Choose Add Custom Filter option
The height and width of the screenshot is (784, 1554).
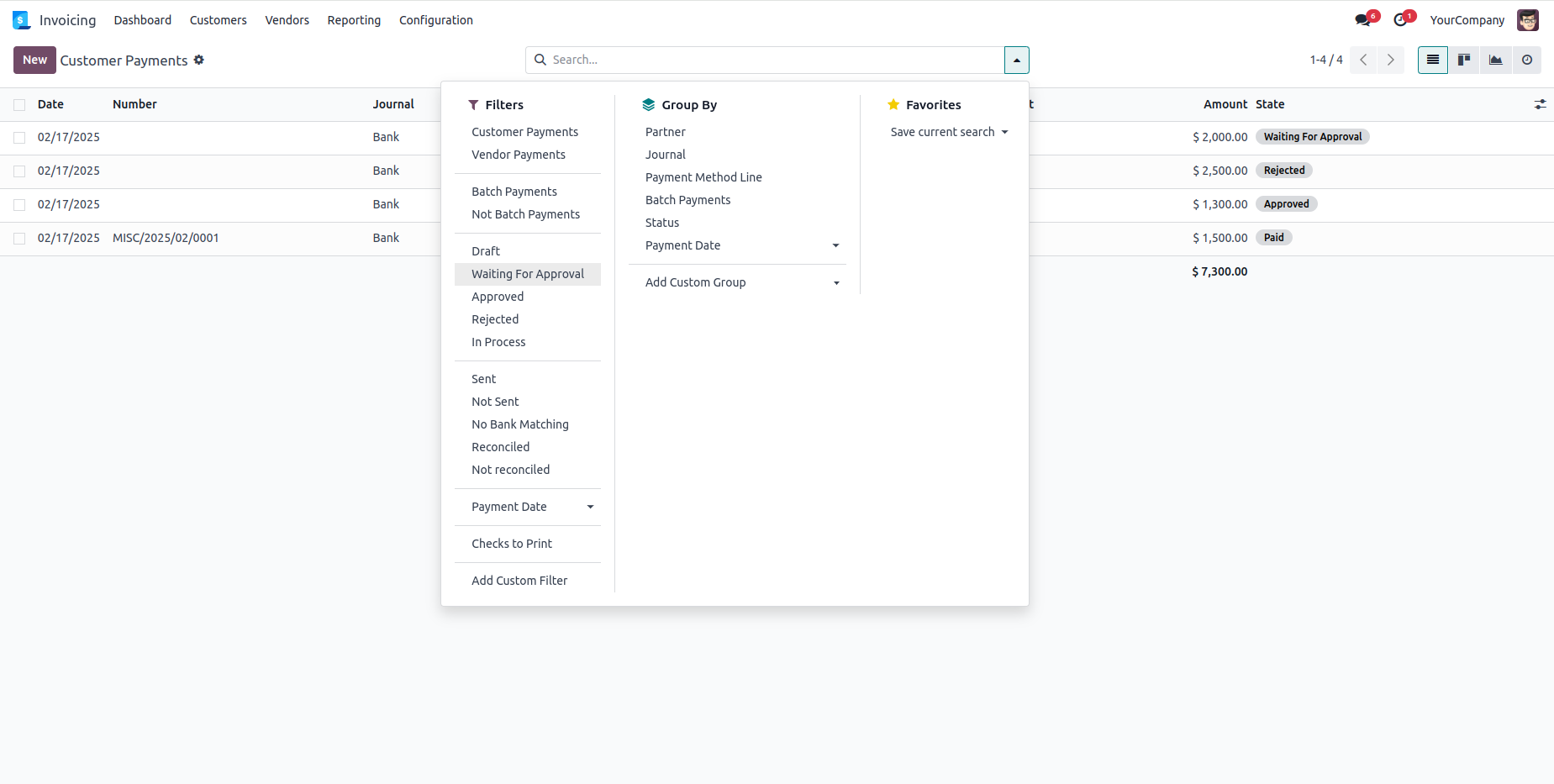pos(519,581)
